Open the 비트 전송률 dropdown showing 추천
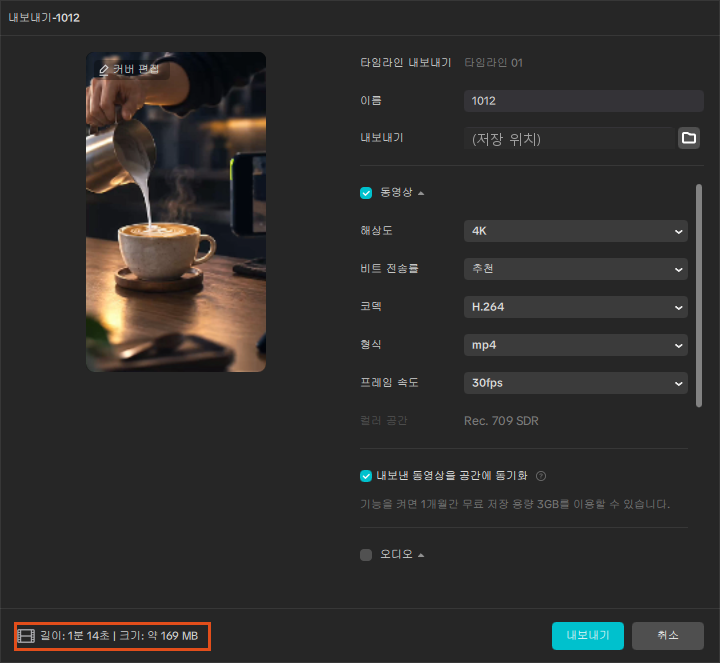 click(x=576, y=269)
